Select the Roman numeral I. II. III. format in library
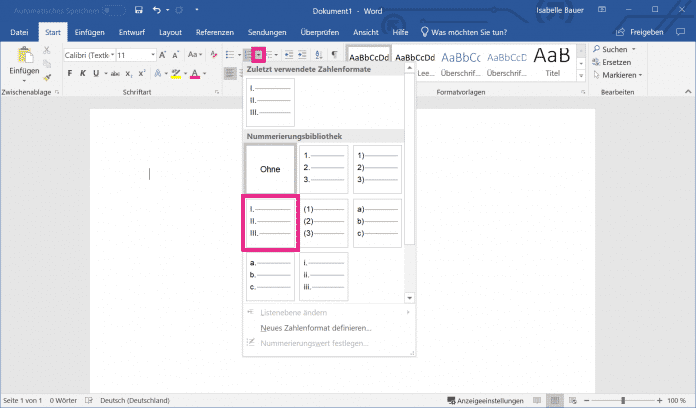This screenshot has height=408, width=696. point(270,222)
